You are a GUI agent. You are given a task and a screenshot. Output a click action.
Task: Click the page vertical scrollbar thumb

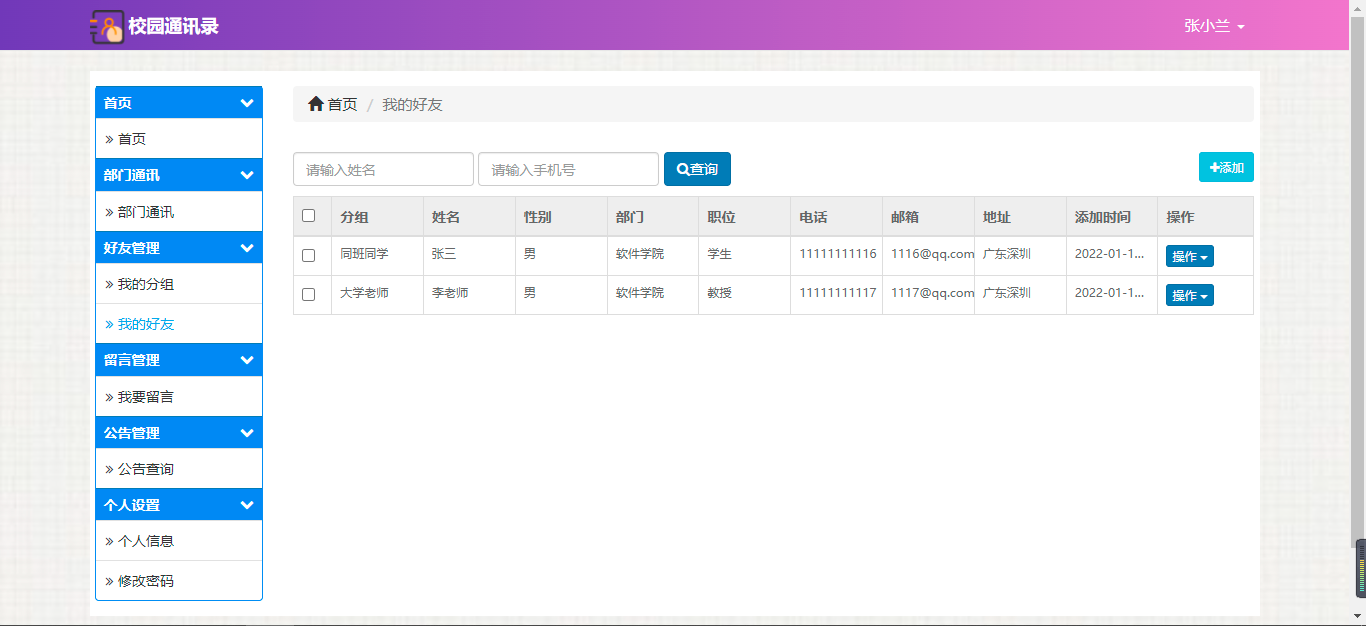click(x=1358, y=280)
